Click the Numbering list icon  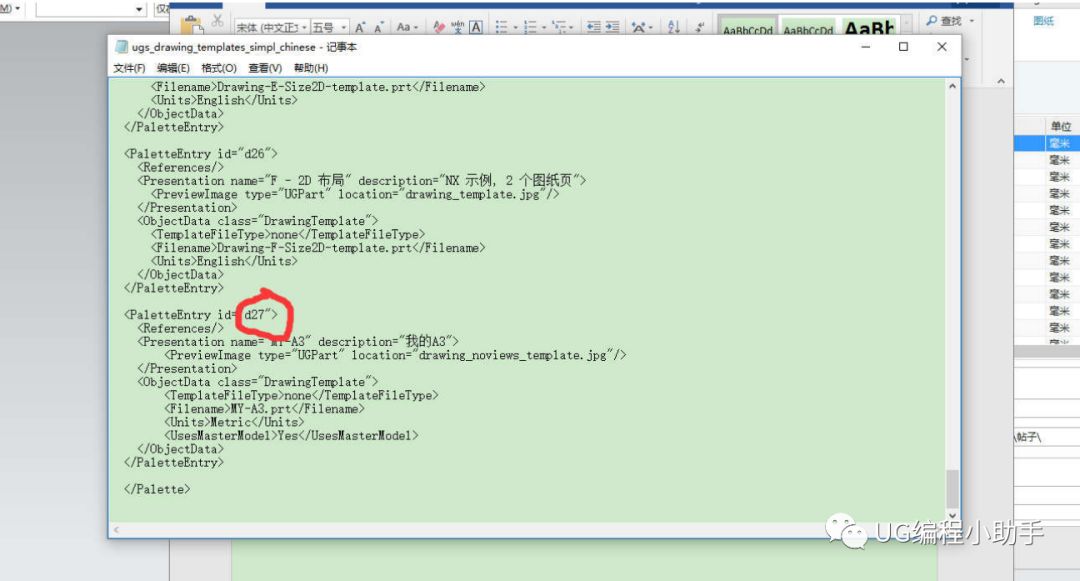tap(530, 28)
